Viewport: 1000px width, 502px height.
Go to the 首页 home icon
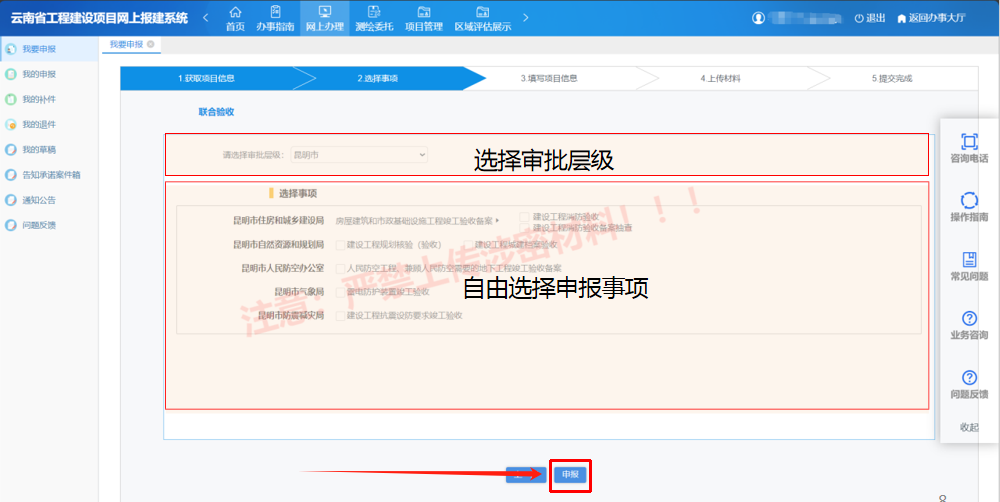235,12
